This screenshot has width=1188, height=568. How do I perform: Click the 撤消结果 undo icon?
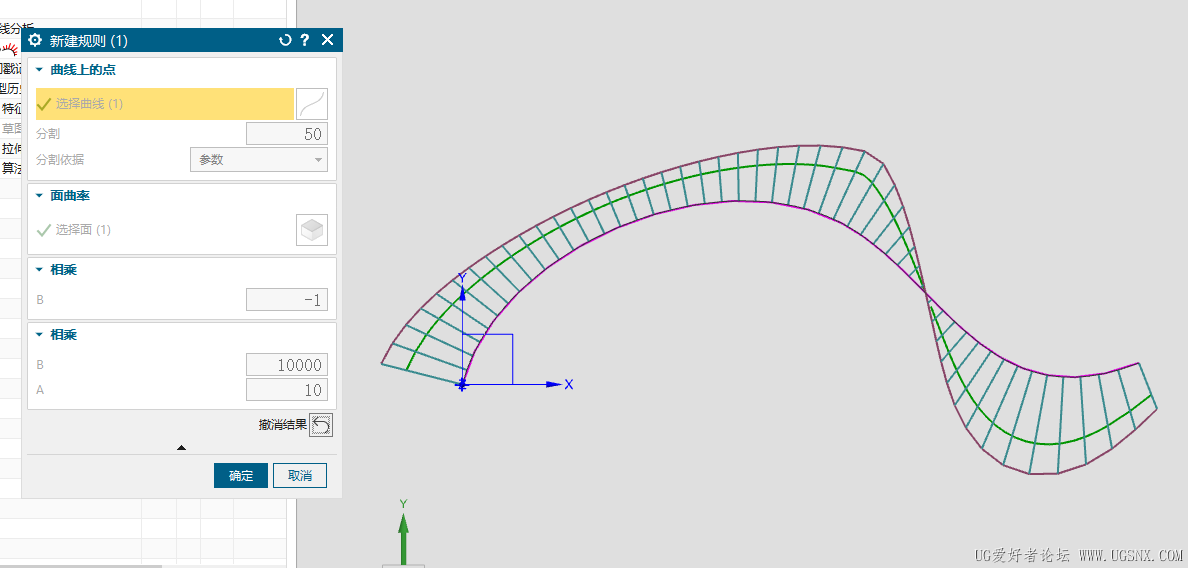tap(321, 426)
